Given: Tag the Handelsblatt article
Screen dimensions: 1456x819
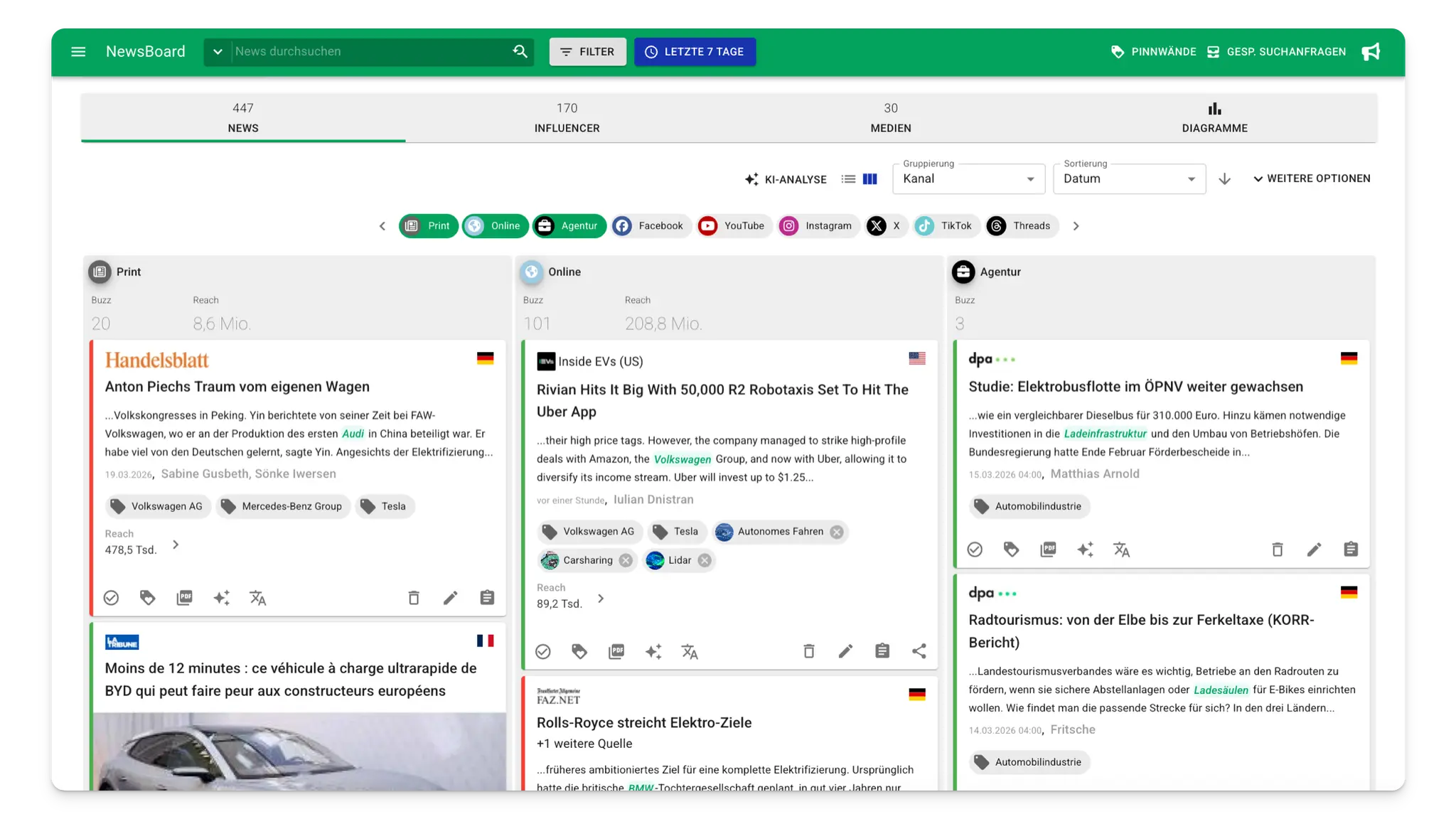Looking at the screenshot, I should tap(147, 598).
